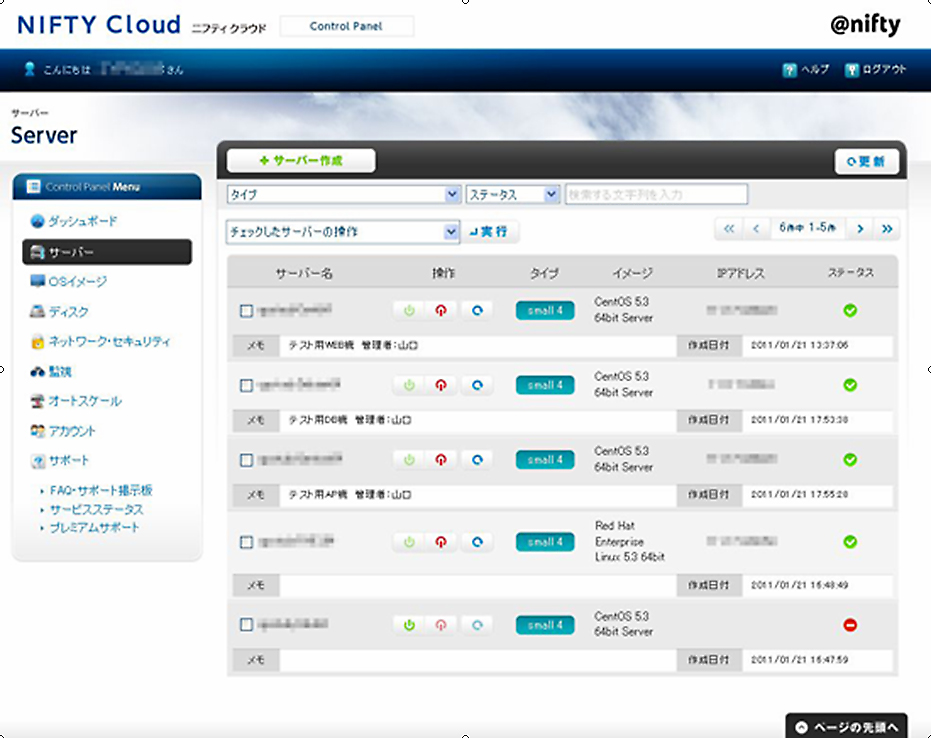Viewport: 931px width, 738px height.
Task: Click the red power-off icon for the Red Hat server
Action: 441,542
